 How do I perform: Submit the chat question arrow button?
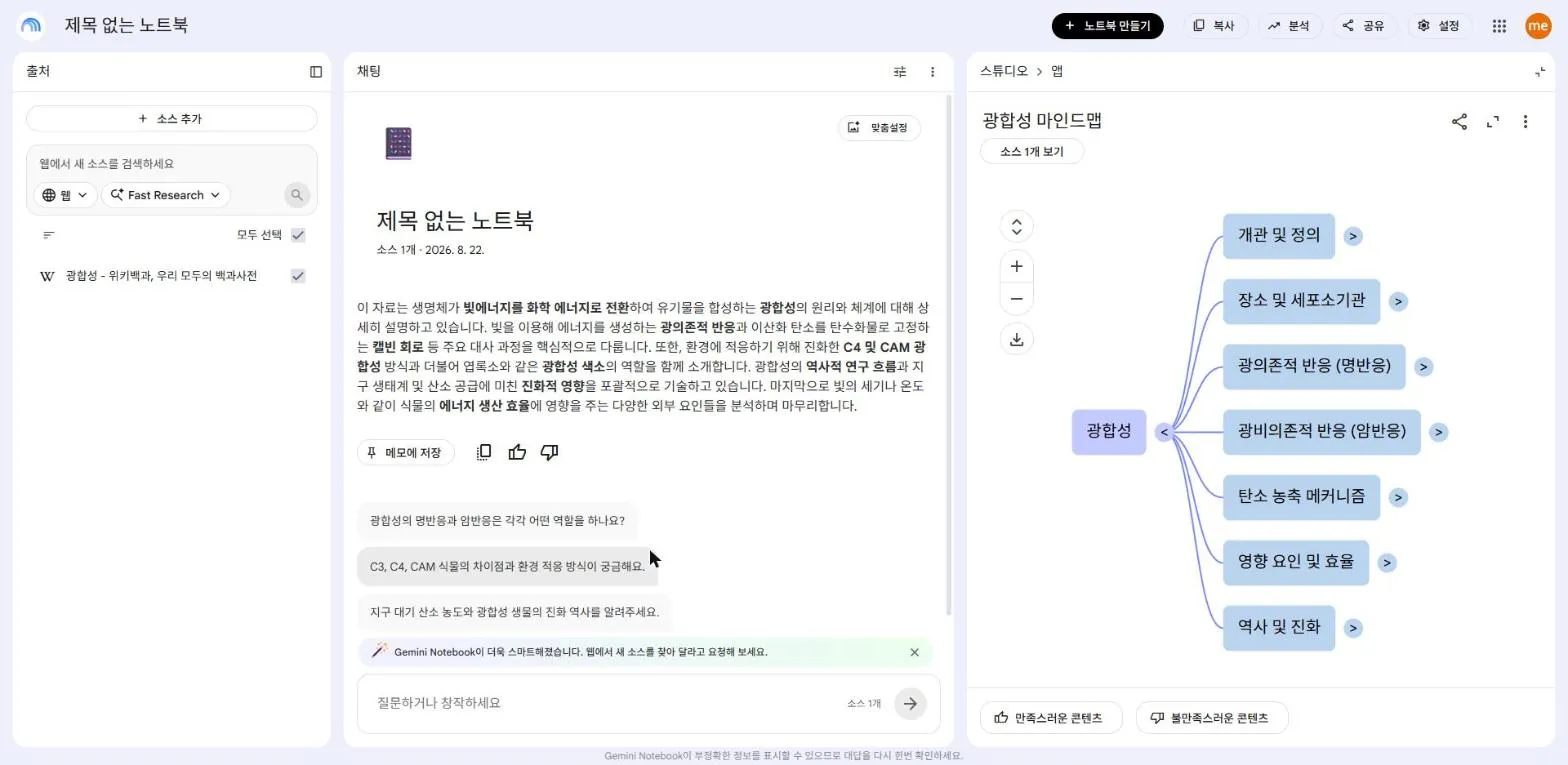click(910, 703)
